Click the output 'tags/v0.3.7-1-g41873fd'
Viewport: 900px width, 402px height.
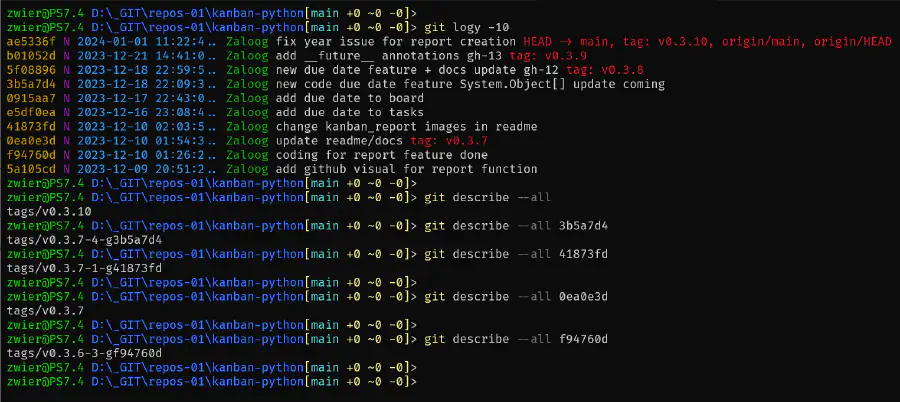coord(84,268)
